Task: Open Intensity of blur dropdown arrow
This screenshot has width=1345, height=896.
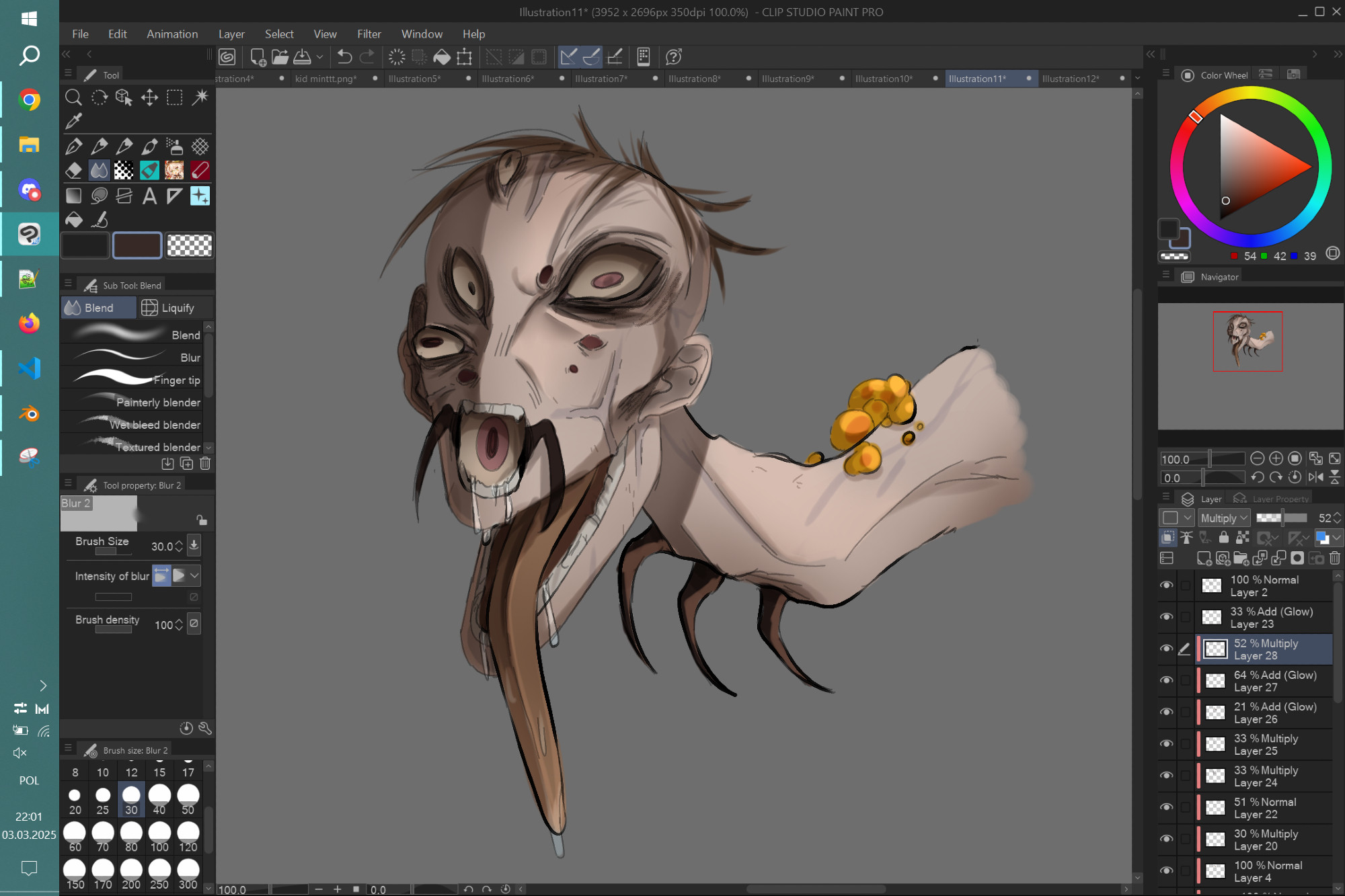Action: pyautogui.click(x=194, y=575)
